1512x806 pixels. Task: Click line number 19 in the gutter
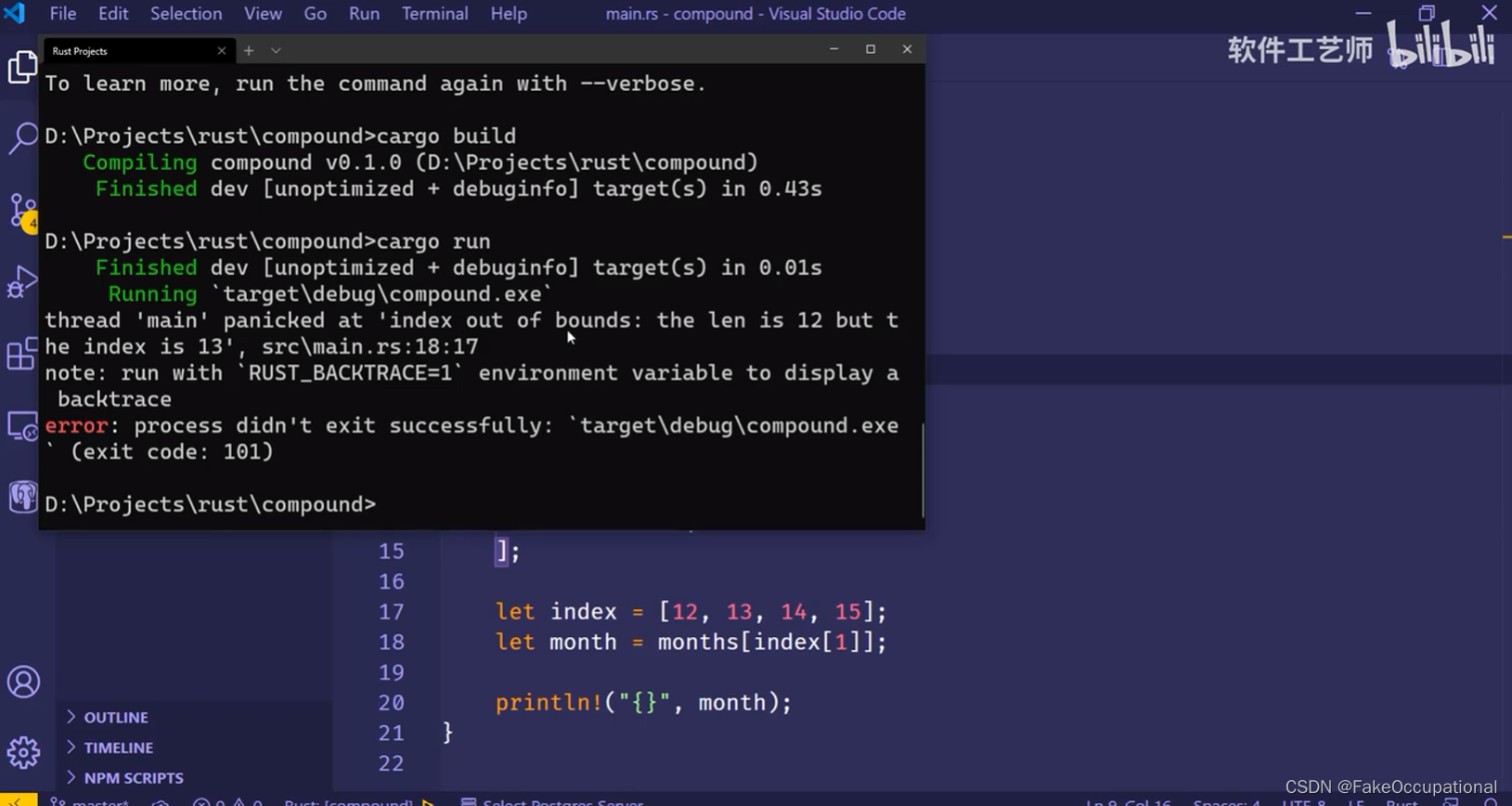(392, 672)
